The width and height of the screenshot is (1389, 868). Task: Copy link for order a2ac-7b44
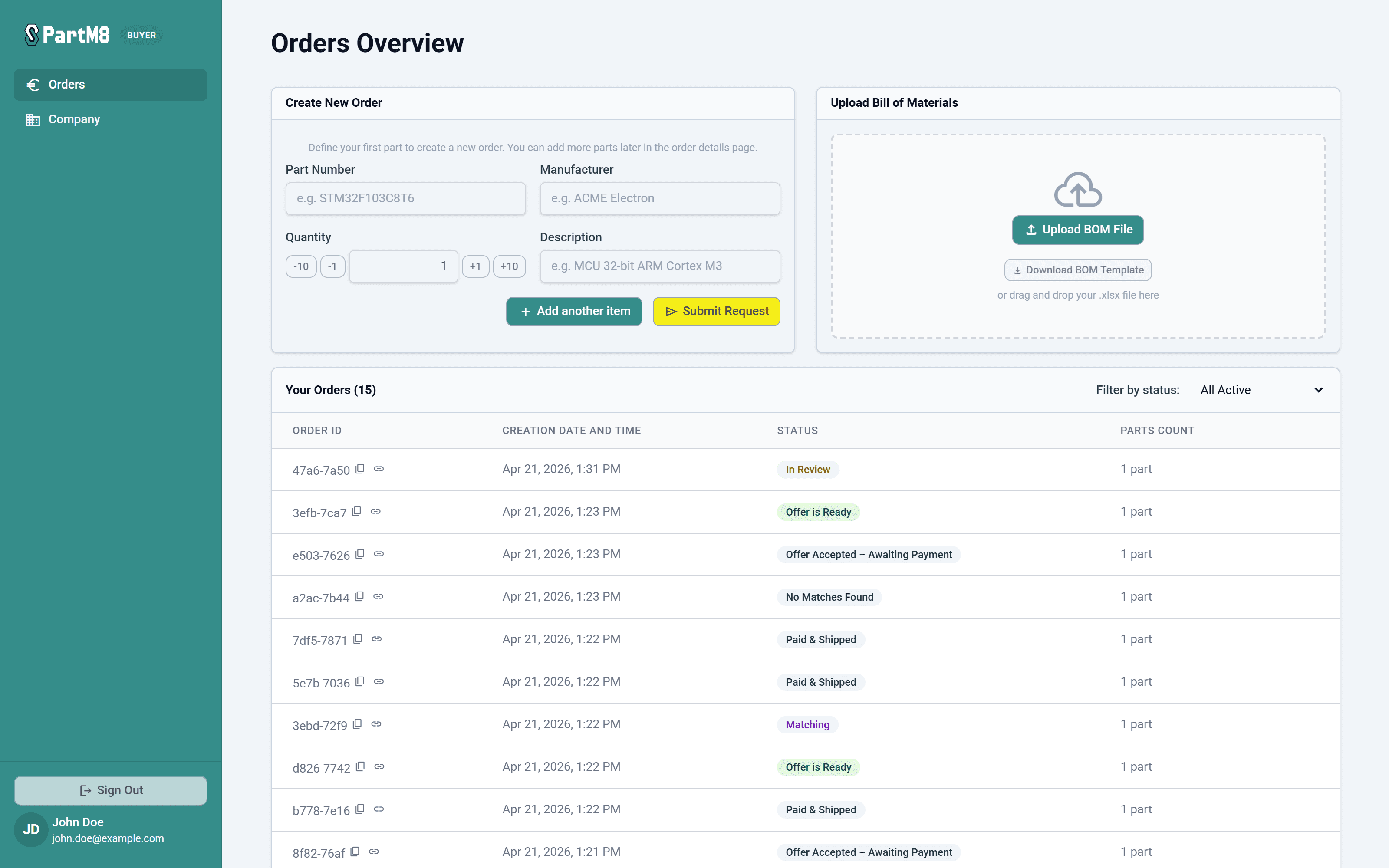[x=378, y=596]
